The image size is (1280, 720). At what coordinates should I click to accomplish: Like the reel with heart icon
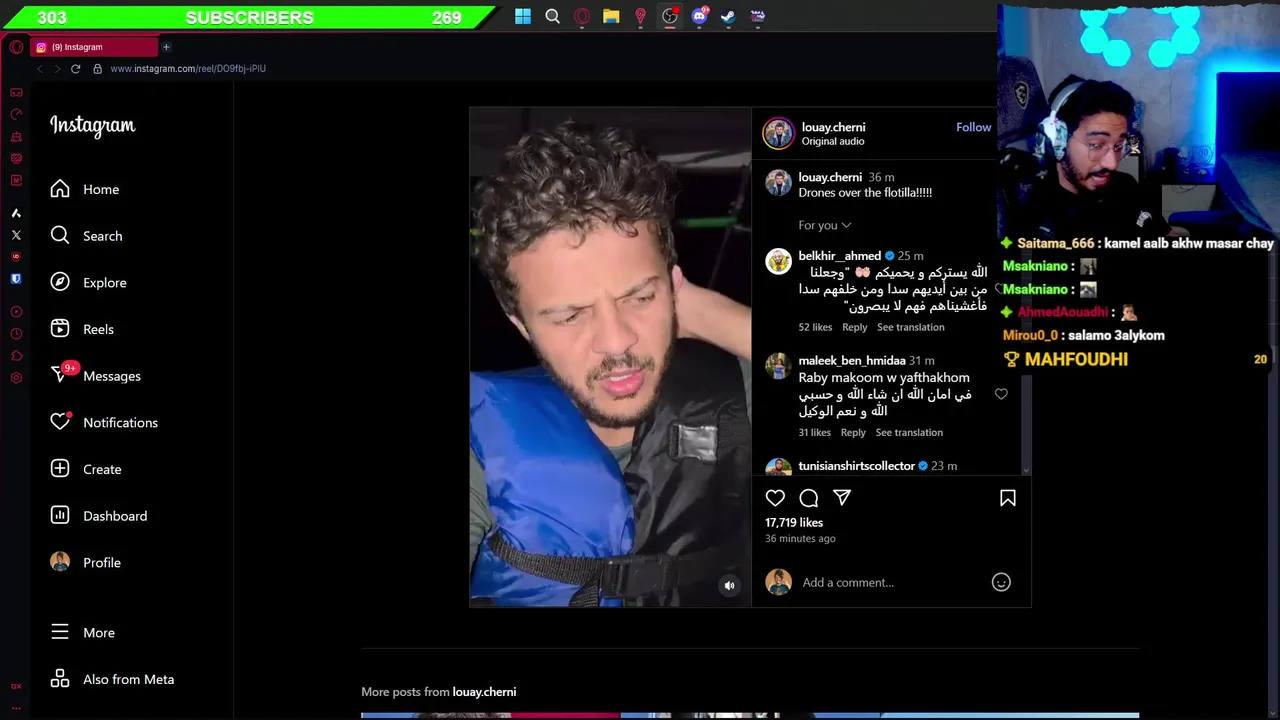click(x=775, y=498)
